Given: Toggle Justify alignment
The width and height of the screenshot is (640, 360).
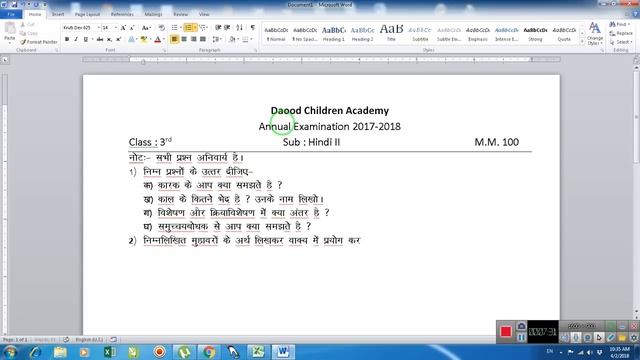Looking at the screenshot, I should (203, 39).
